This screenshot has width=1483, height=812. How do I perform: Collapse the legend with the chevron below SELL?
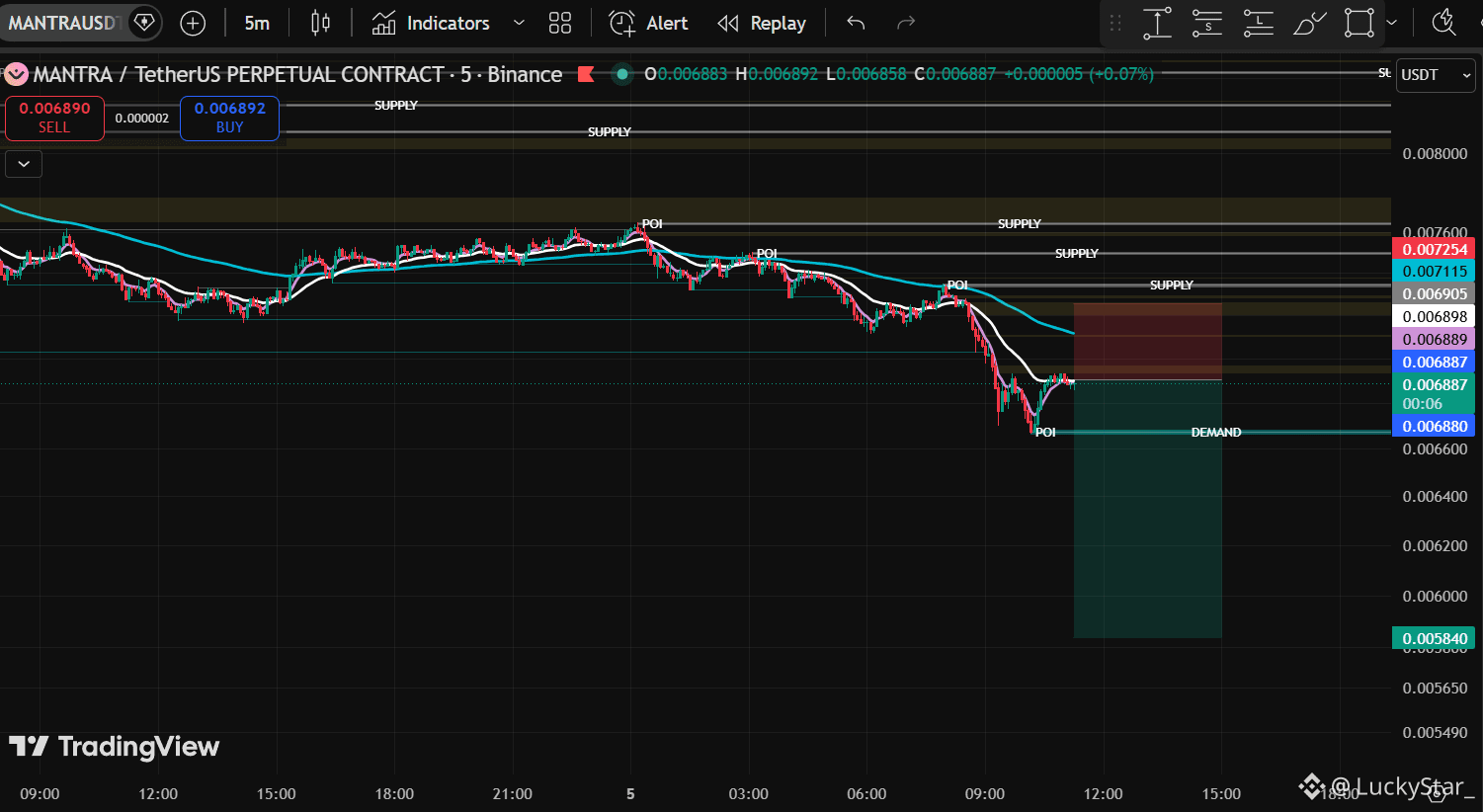pyautogui.click(x=24, y=164)
